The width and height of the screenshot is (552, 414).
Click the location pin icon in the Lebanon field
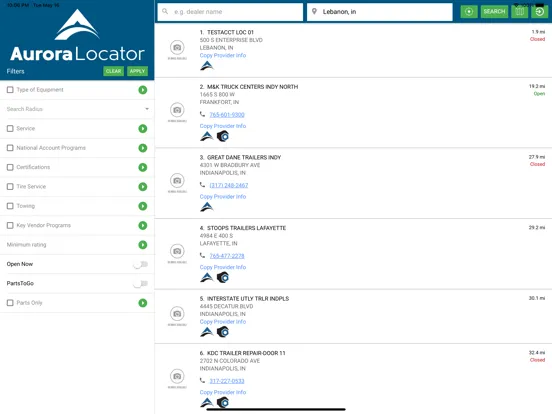pyautogui.click(x=314, y=11)
